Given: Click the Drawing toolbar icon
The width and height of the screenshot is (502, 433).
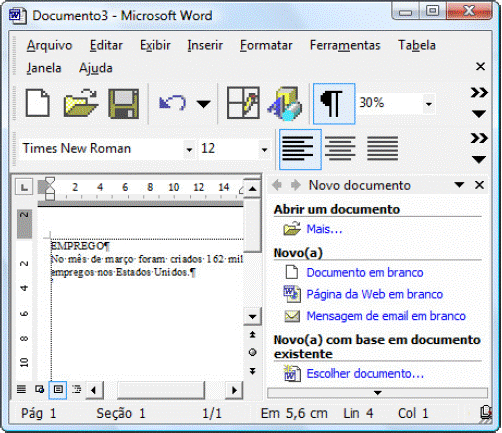Looking at the screenshot, I should (x=284, y=103).
